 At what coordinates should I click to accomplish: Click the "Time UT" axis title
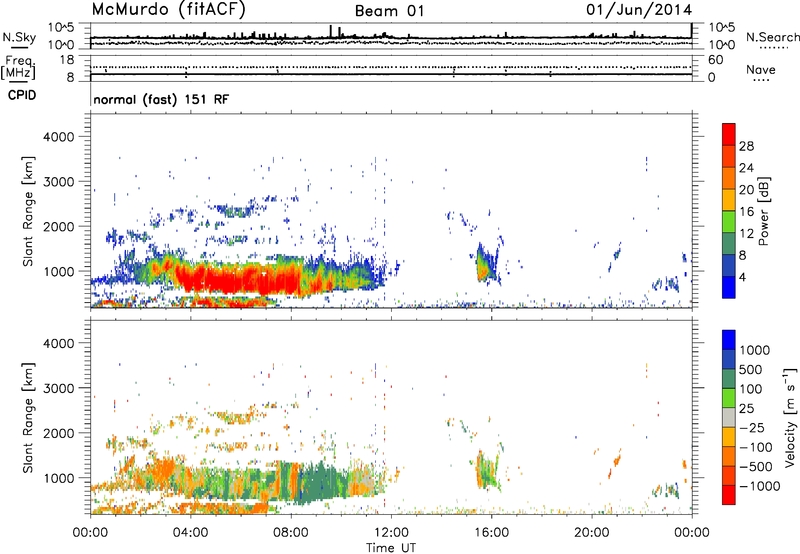pos(391,548)
